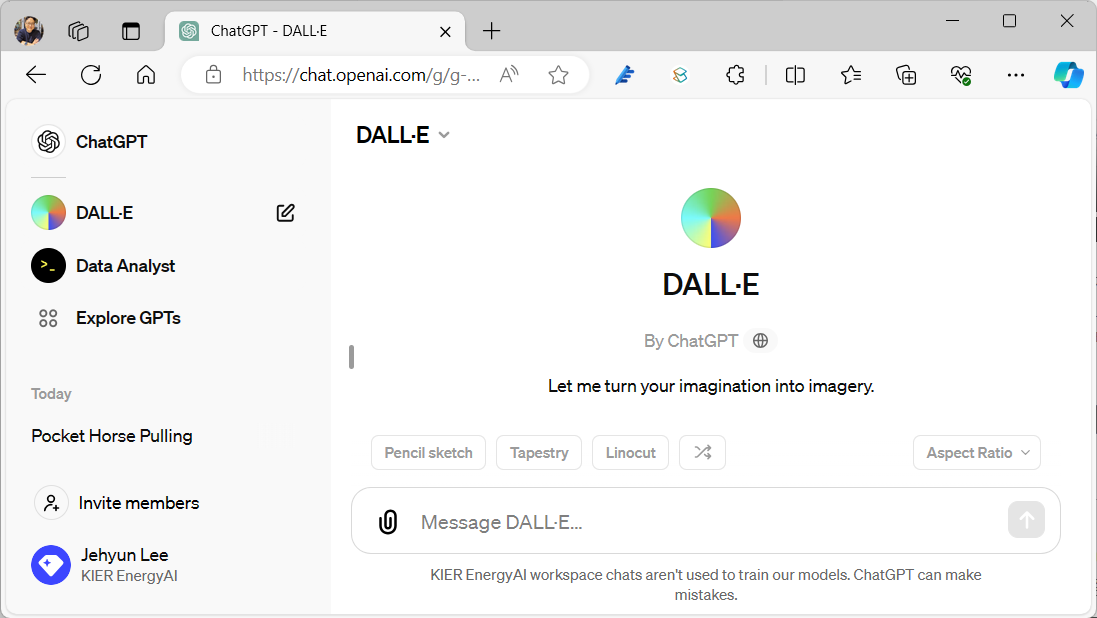Attach a file with the paperclip
1097x618 pixels.
click(388, 521)
